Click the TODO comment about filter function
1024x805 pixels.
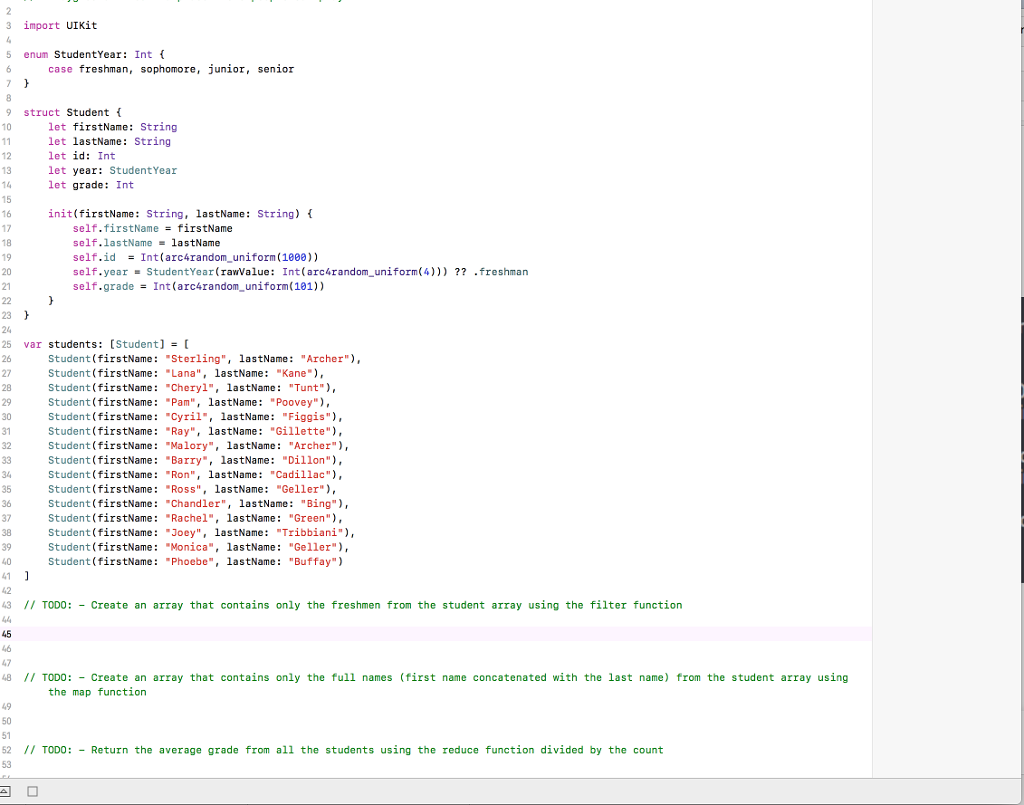[x=350, y=605]
